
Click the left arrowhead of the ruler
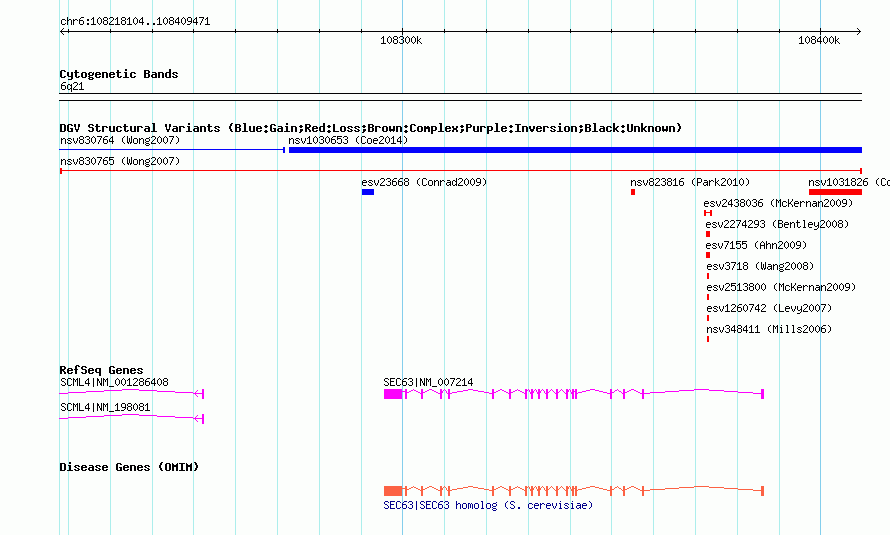coord(63,32)
